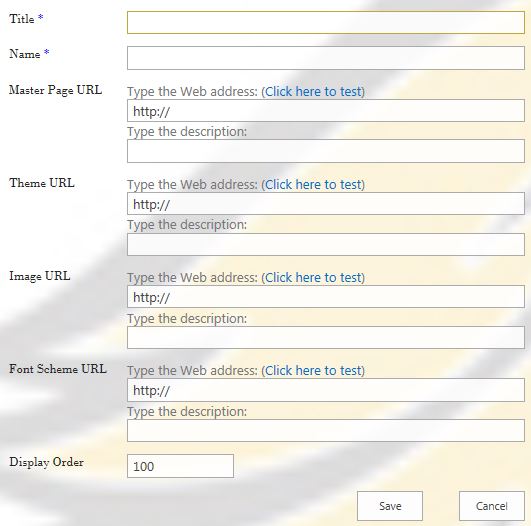
Task: Test the Theme URL link
Action: (x=313, y=185)
